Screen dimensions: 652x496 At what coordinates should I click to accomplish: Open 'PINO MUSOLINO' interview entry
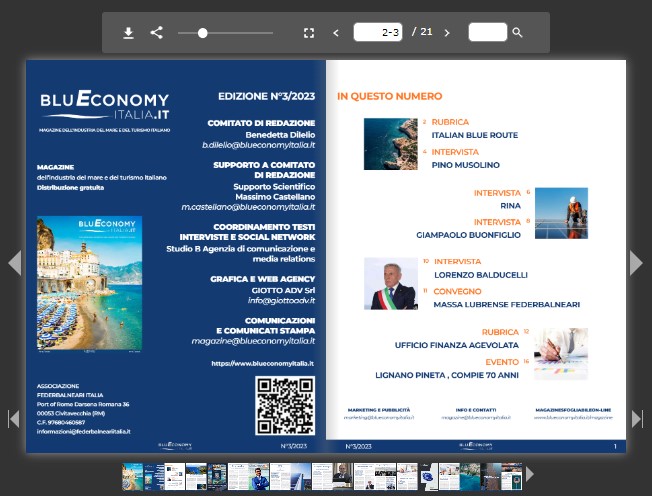pyautogui.click(x=466, y=165)
